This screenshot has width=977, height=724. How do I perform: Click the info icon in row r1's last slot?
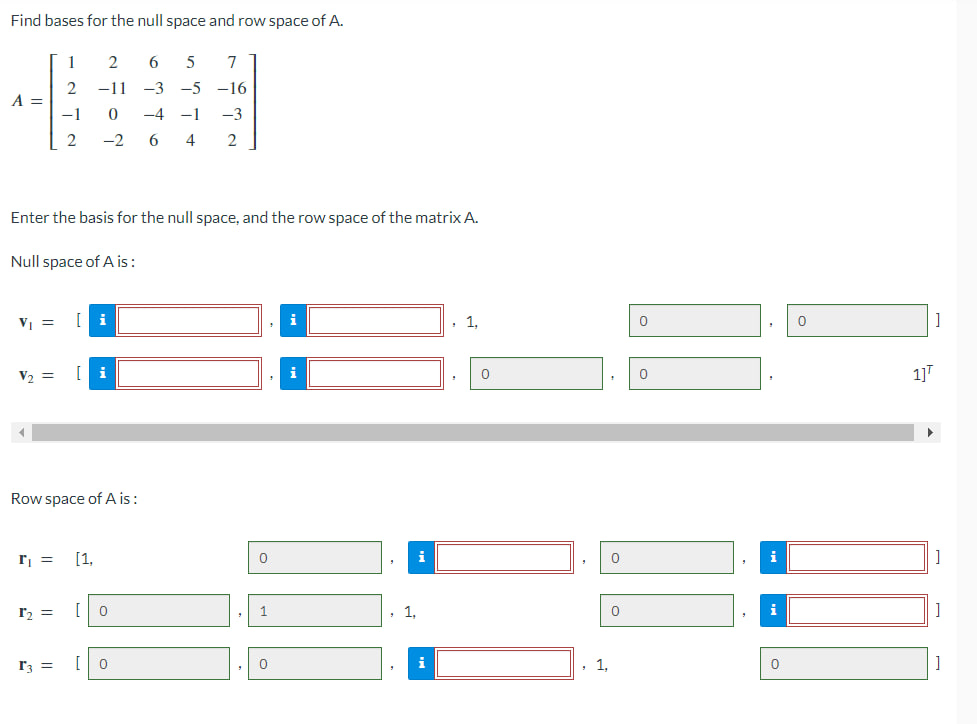773,557
